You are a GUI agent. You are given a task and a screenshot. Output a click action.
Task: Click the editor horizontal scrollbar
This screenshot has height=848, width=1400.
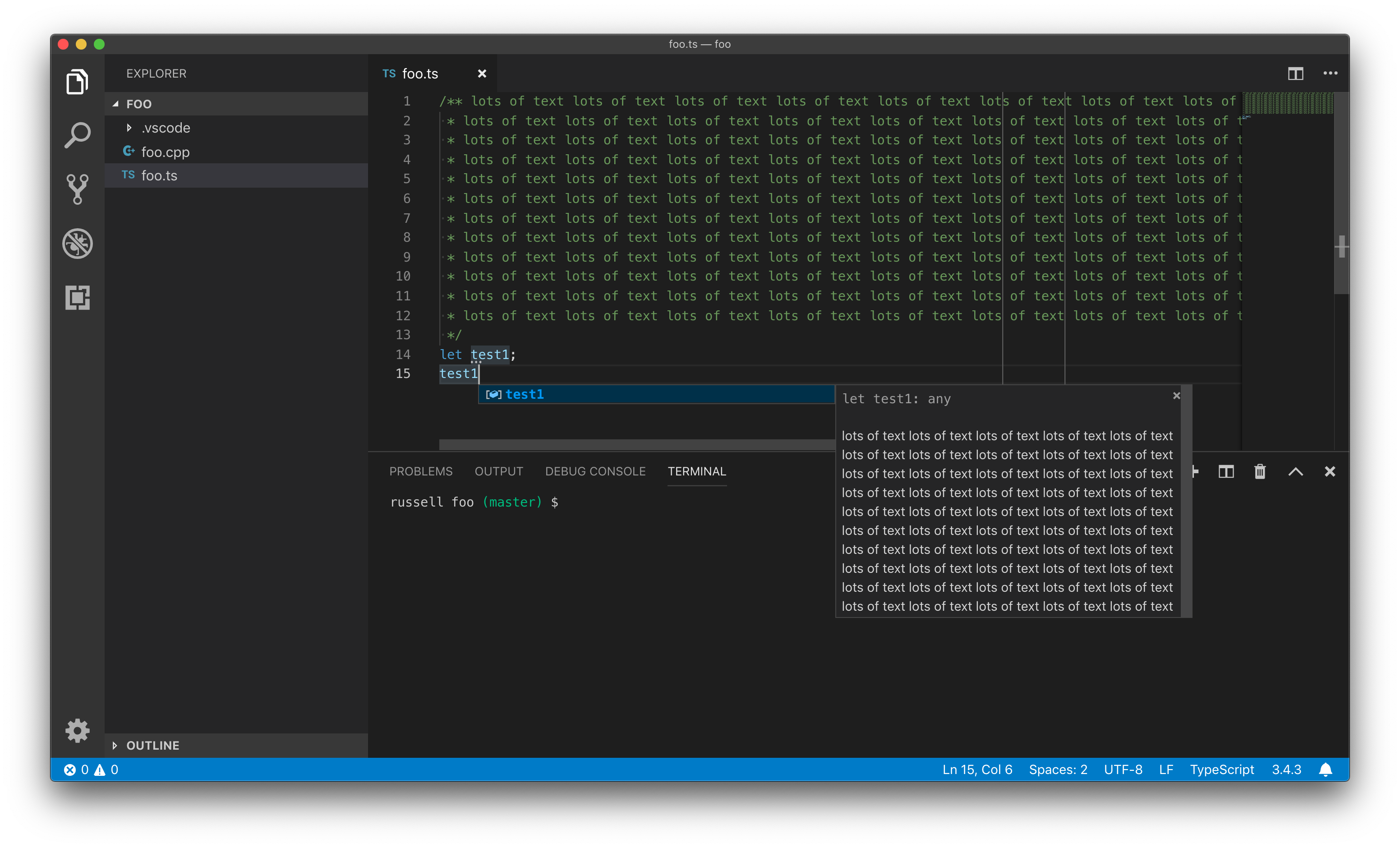636,444
